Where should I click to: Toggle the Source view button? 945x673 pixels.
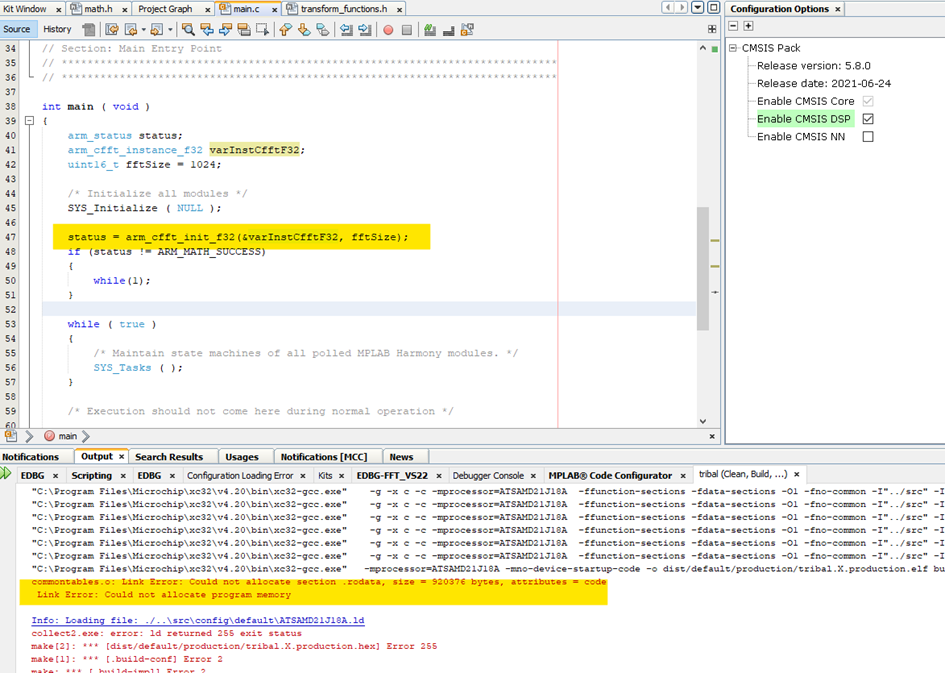(x=17, y=29)
